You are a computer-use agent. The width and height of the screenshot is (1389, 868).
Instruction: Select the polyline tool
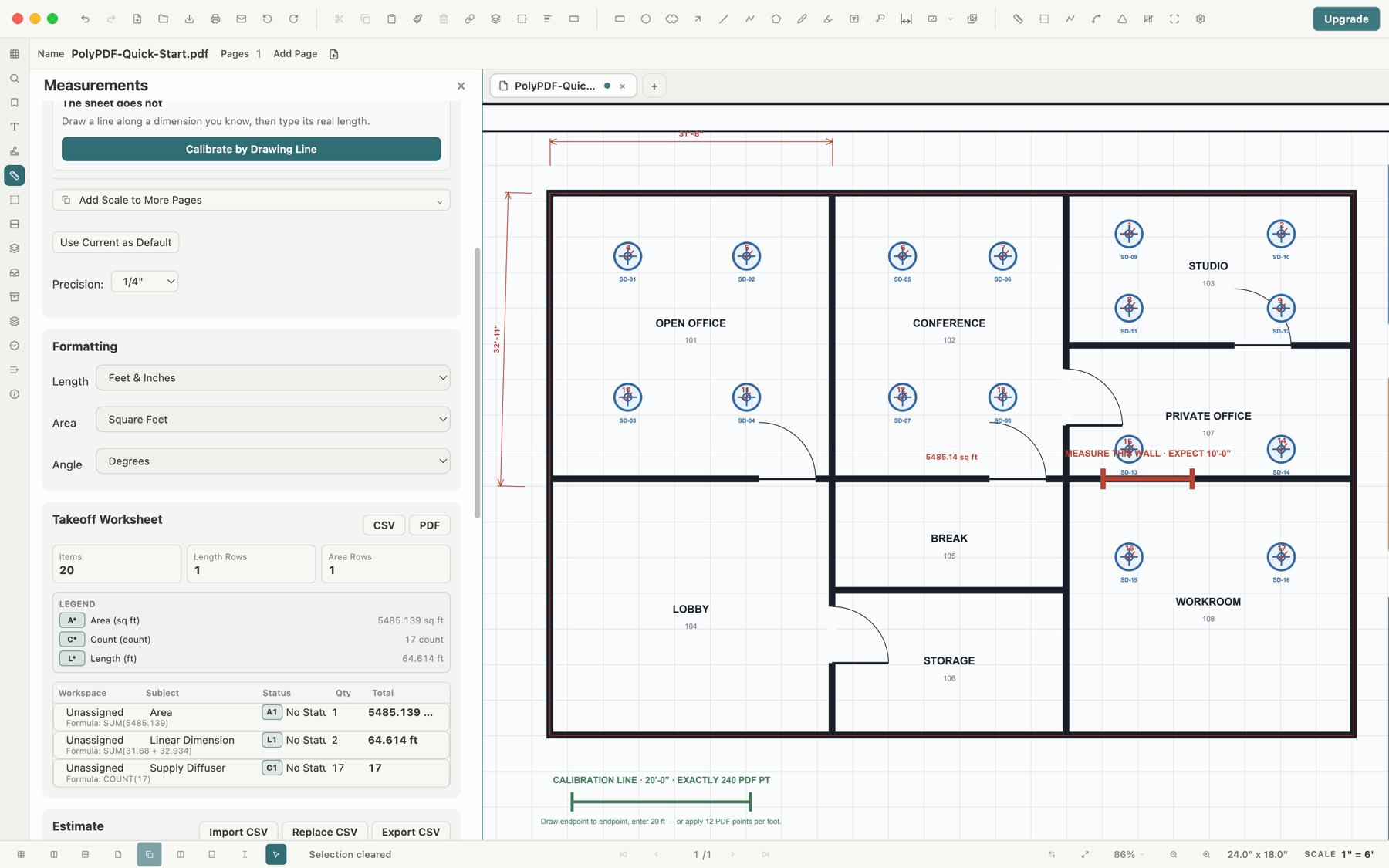click(750, 19)
